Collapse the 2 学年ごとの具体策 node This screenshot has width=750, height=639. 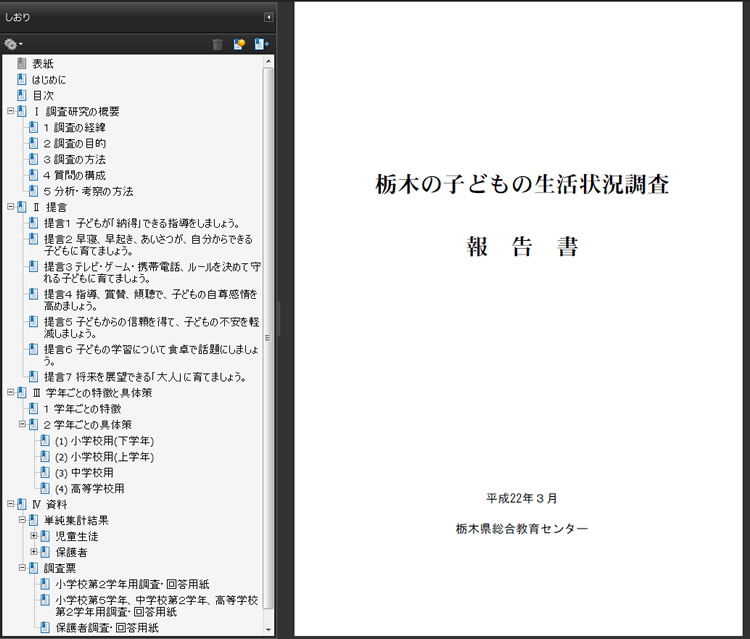point(21,424)
